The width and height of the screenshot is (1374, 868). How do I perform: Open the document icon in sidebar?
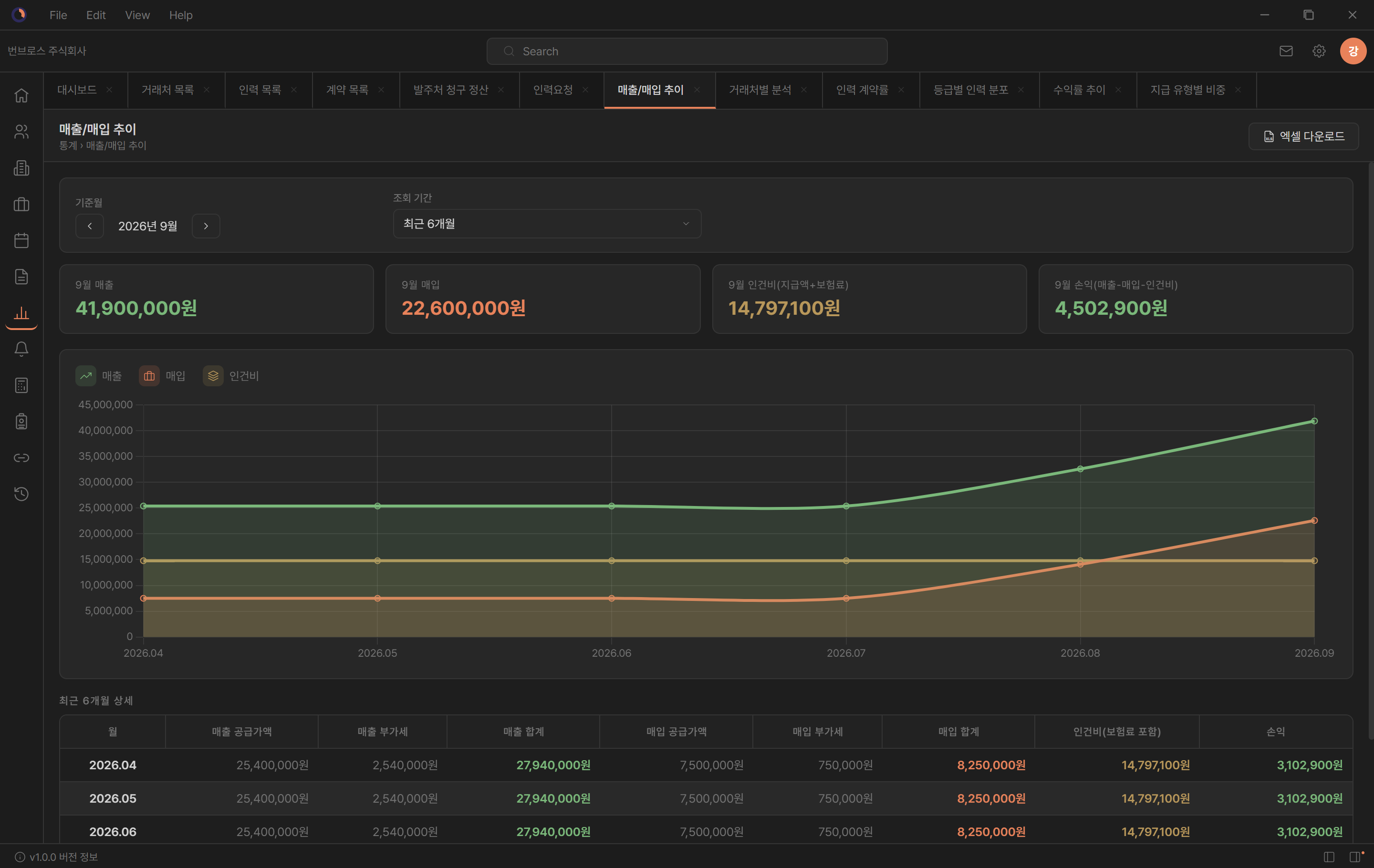pyautogui.click(x=21, y=277)
